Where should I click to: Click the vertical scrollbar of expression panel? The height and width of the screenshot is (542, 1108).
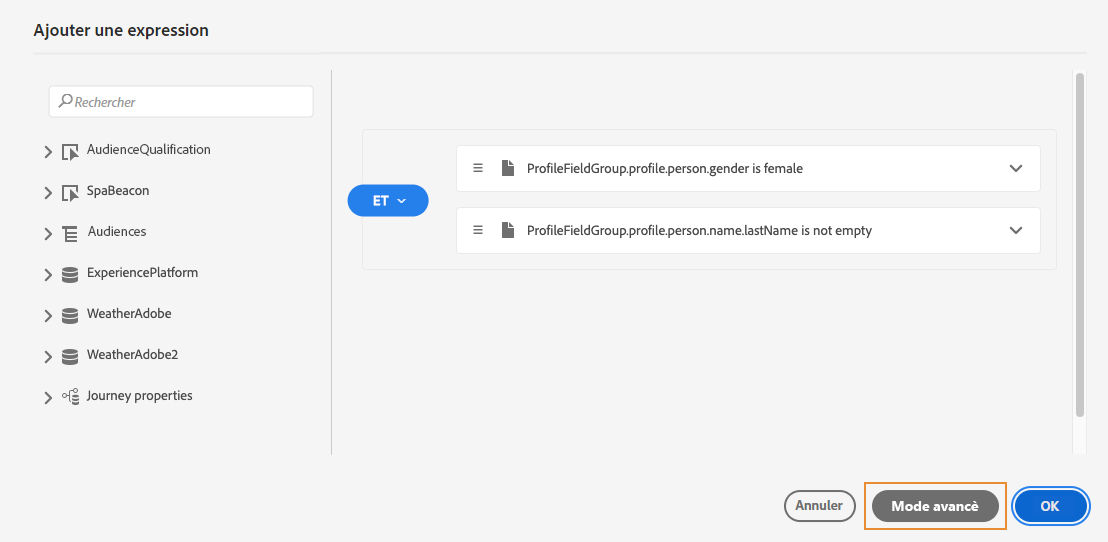pos(1078,245)
